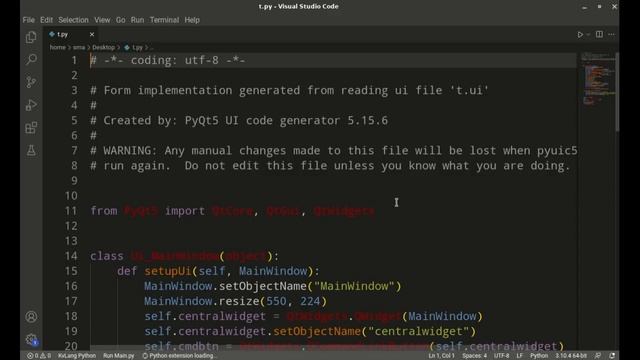Click 'PyQt5 UI code generator 5.15.6' comment
Screen dimensions: 640x360
click(x=286, y=120)
